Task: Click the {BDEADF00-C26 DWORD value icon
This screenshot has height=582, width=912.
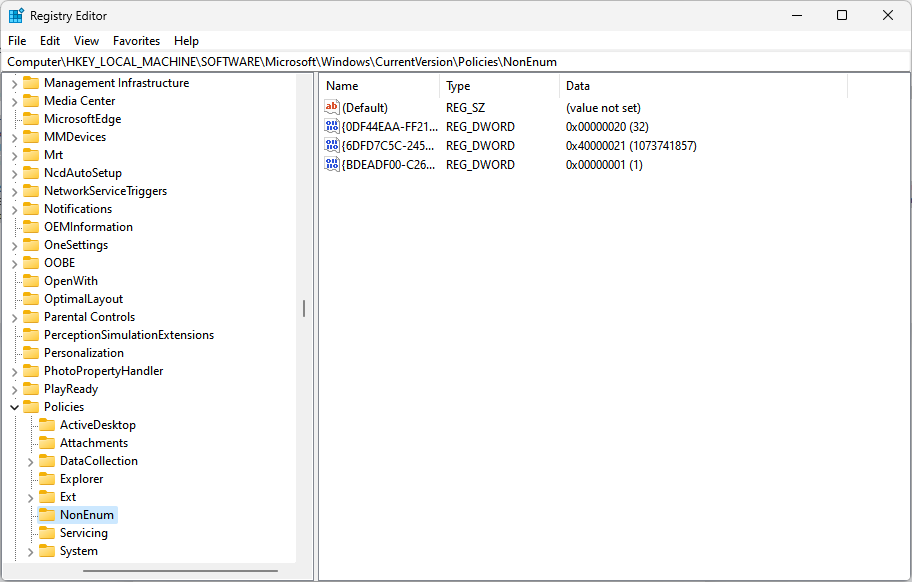Action: coord(332,165)
